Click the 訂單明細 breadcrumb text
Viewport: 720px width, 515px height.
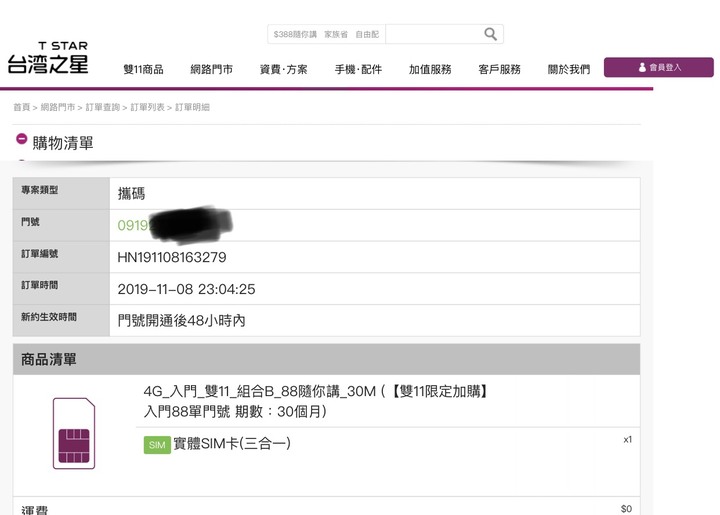point(192,107)
